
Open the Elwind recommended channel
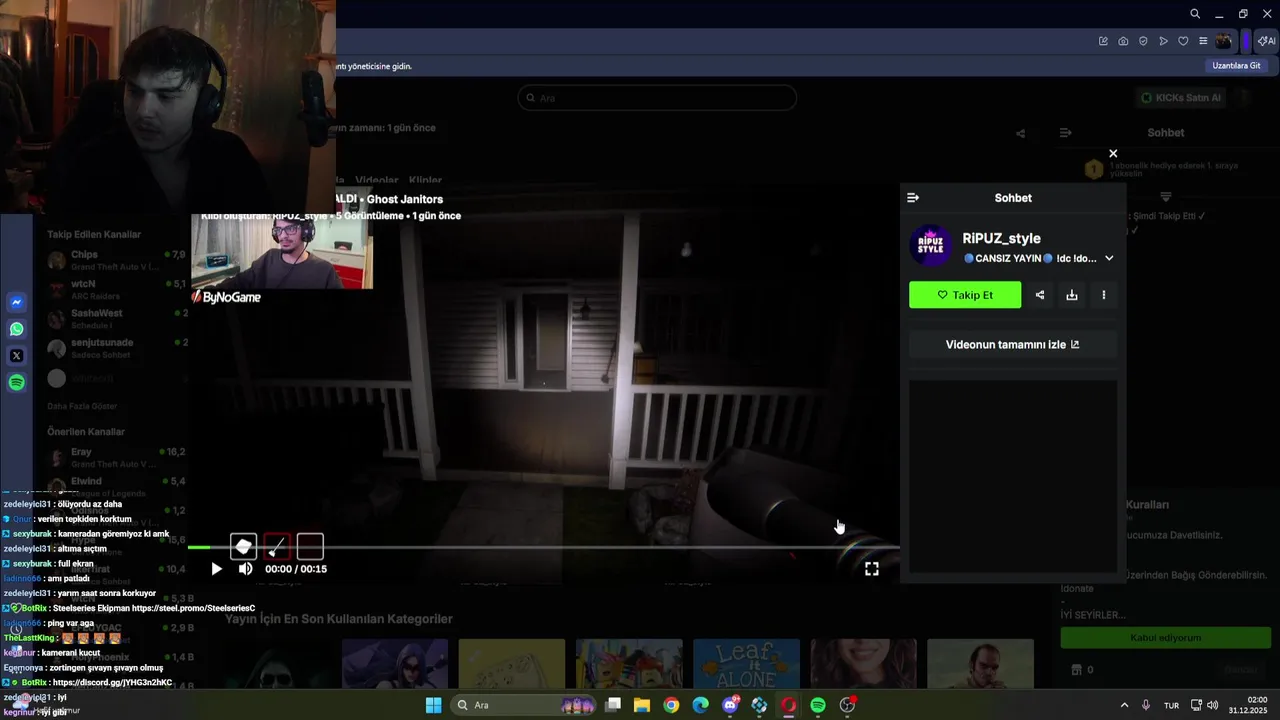point(117,487)
